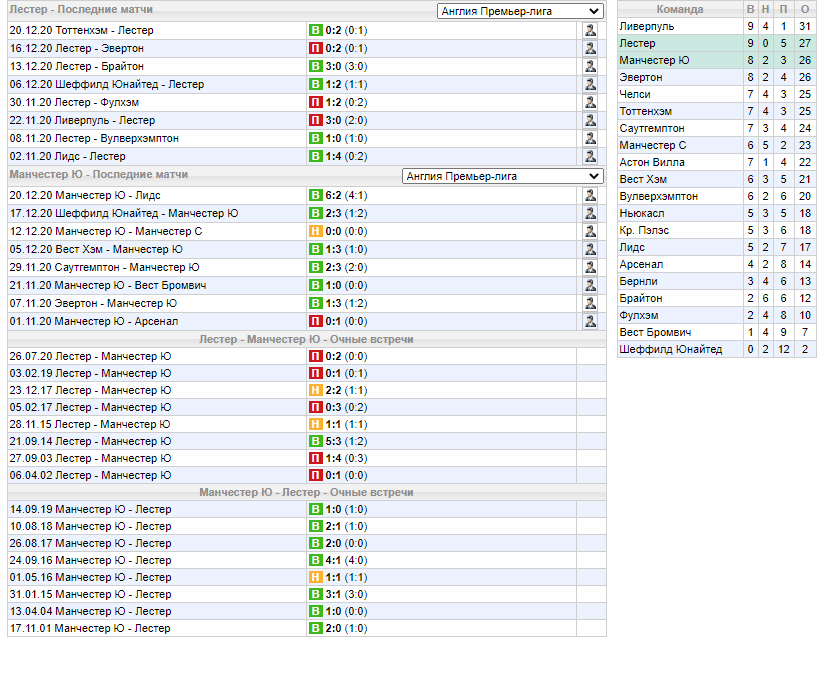
Task: Click Фулхэм in standings table
Action: (639, 315)
